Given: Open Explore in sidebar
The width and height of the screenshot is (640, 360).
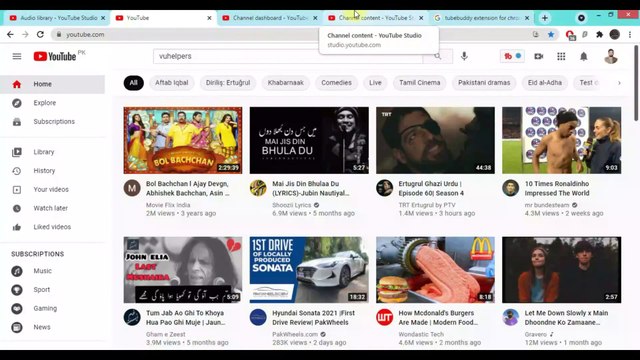Looking at the screenshot, I should pos(52,103).
